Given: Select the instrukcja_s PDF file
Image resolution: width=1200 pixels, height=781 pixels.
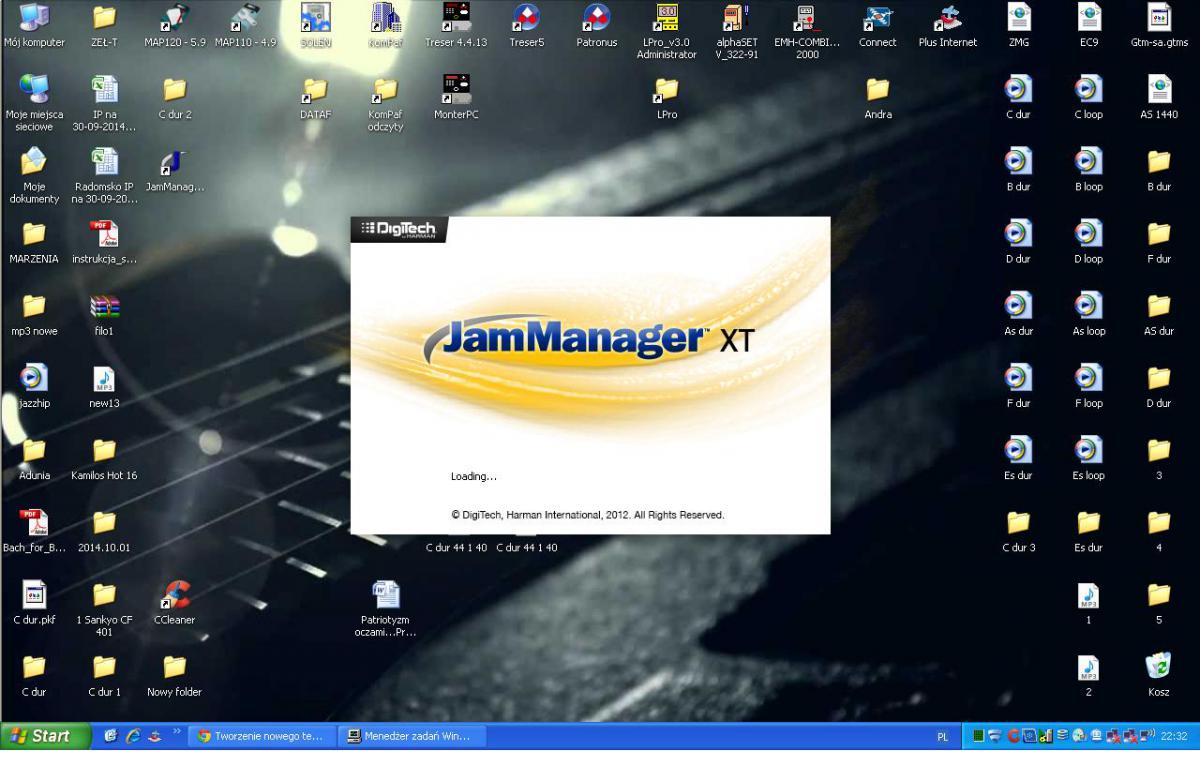Looking at the screenshot, I should pyautogui.click(x=104, y=243).
